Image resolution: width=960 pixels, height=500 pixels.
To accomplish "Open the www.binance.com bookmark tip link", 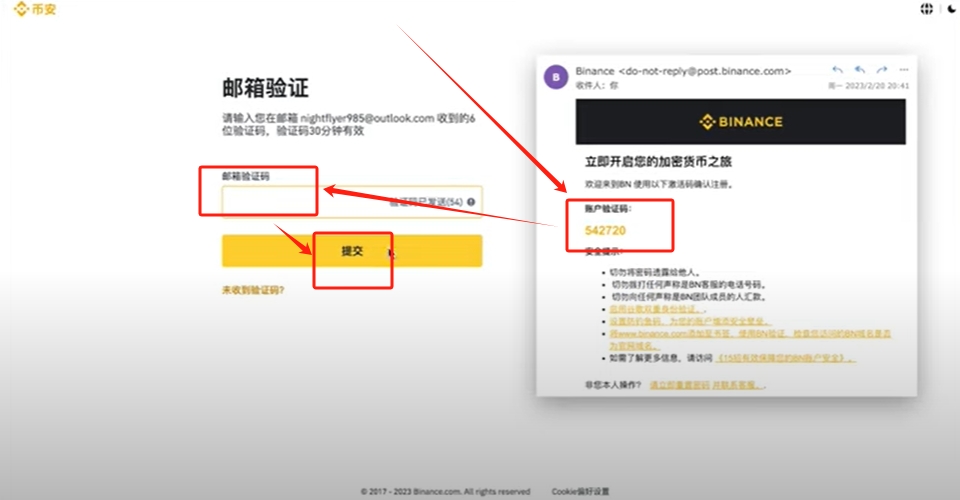I will pos(749,340).
